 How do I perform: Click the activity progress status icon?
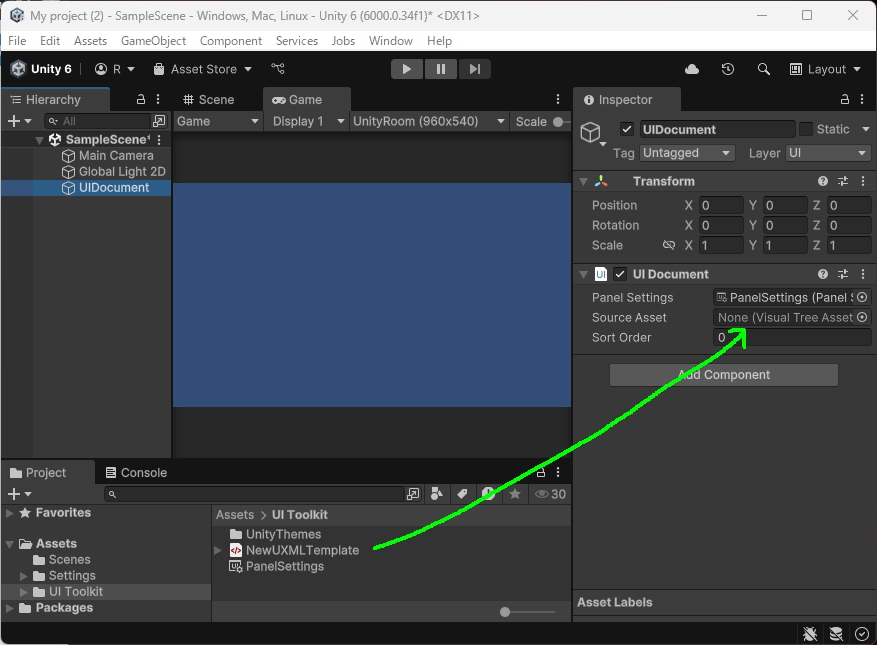[x=862, y=633]
